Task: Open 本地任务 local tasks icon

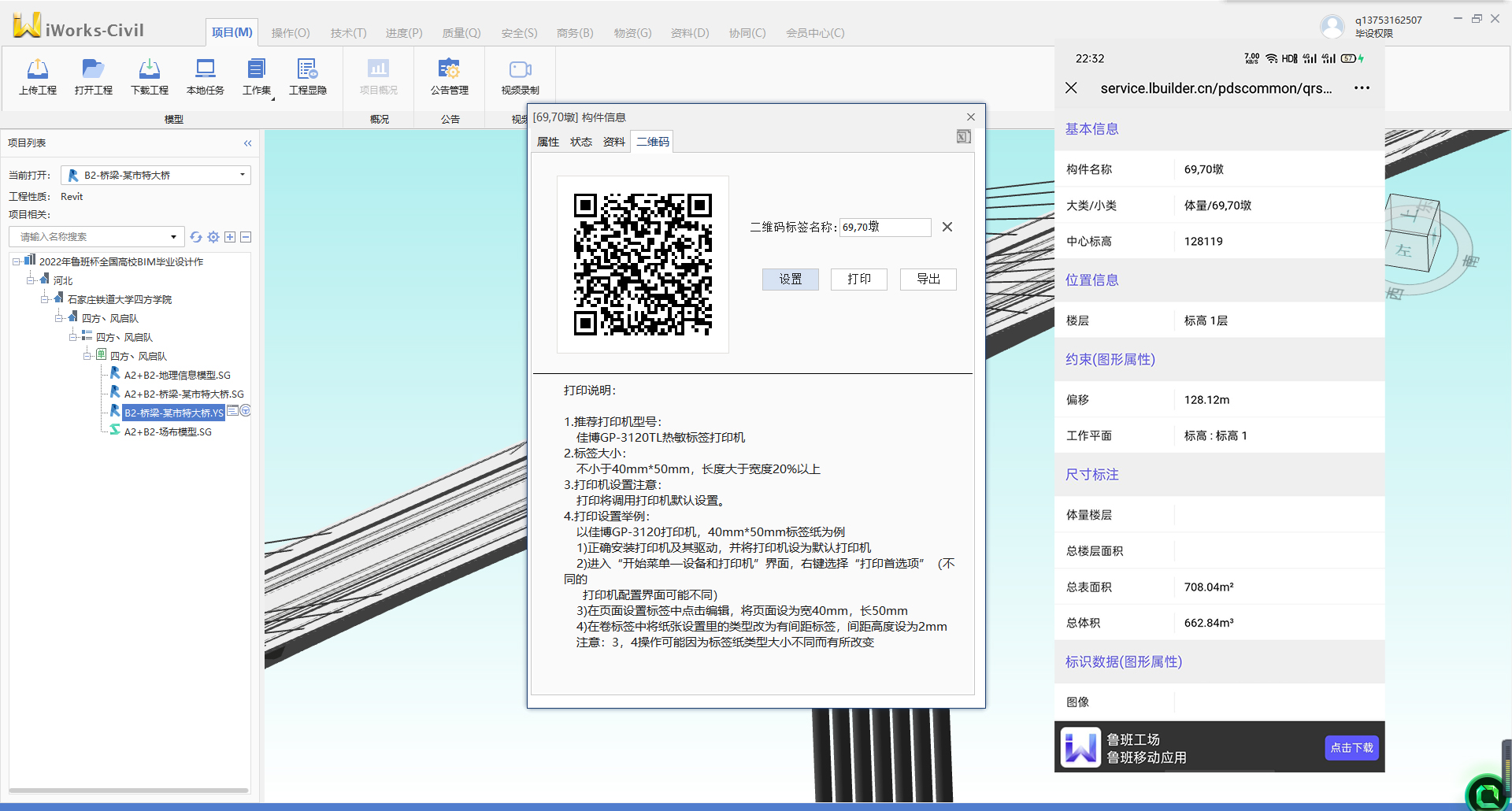Action: (206, 69)
